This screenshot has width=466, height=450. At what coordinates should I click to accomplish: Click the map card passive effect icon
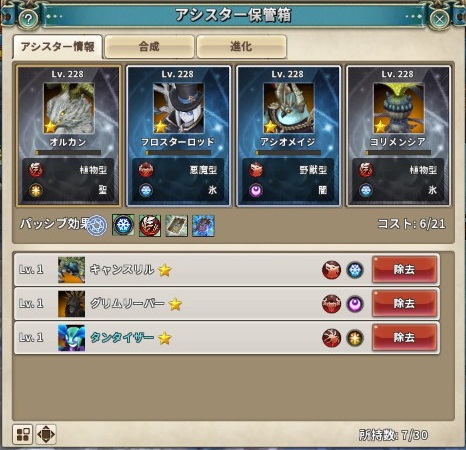[x=177, y=226]
